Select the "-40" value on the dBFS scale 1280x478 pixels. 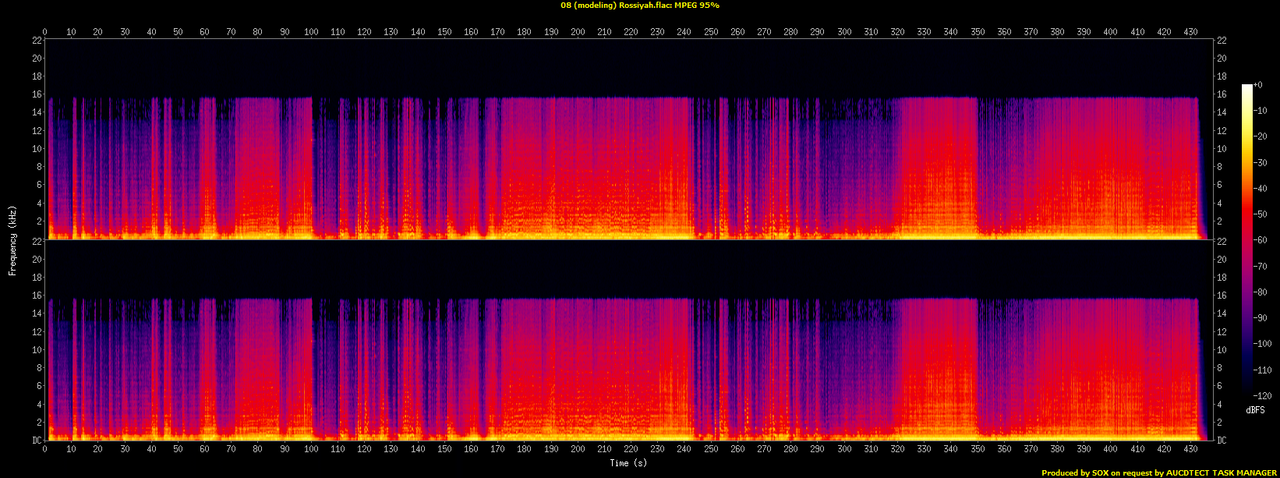point(1262,188)
